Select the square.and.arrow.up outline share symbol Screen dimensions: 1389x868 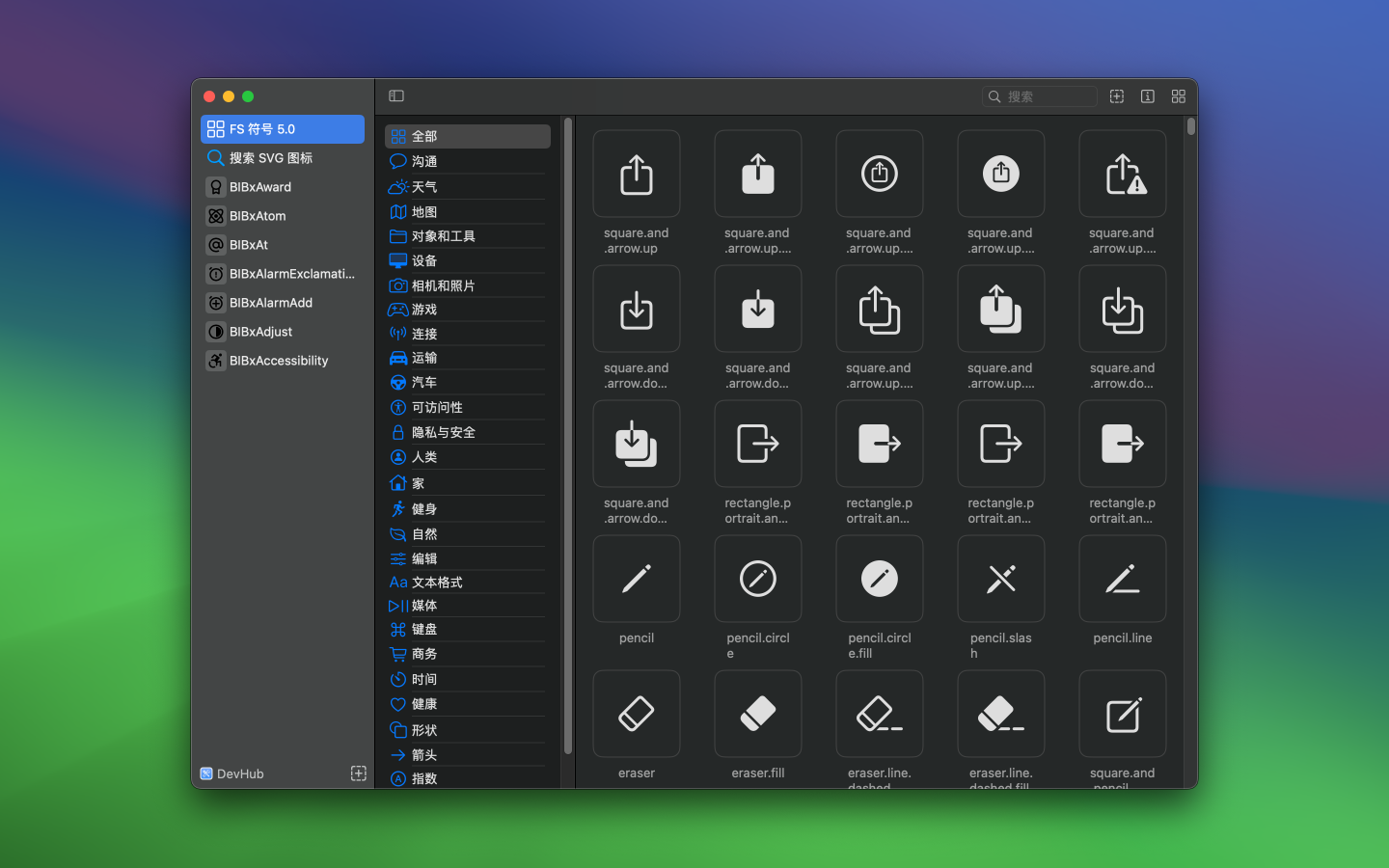click(x=637, y=174)
